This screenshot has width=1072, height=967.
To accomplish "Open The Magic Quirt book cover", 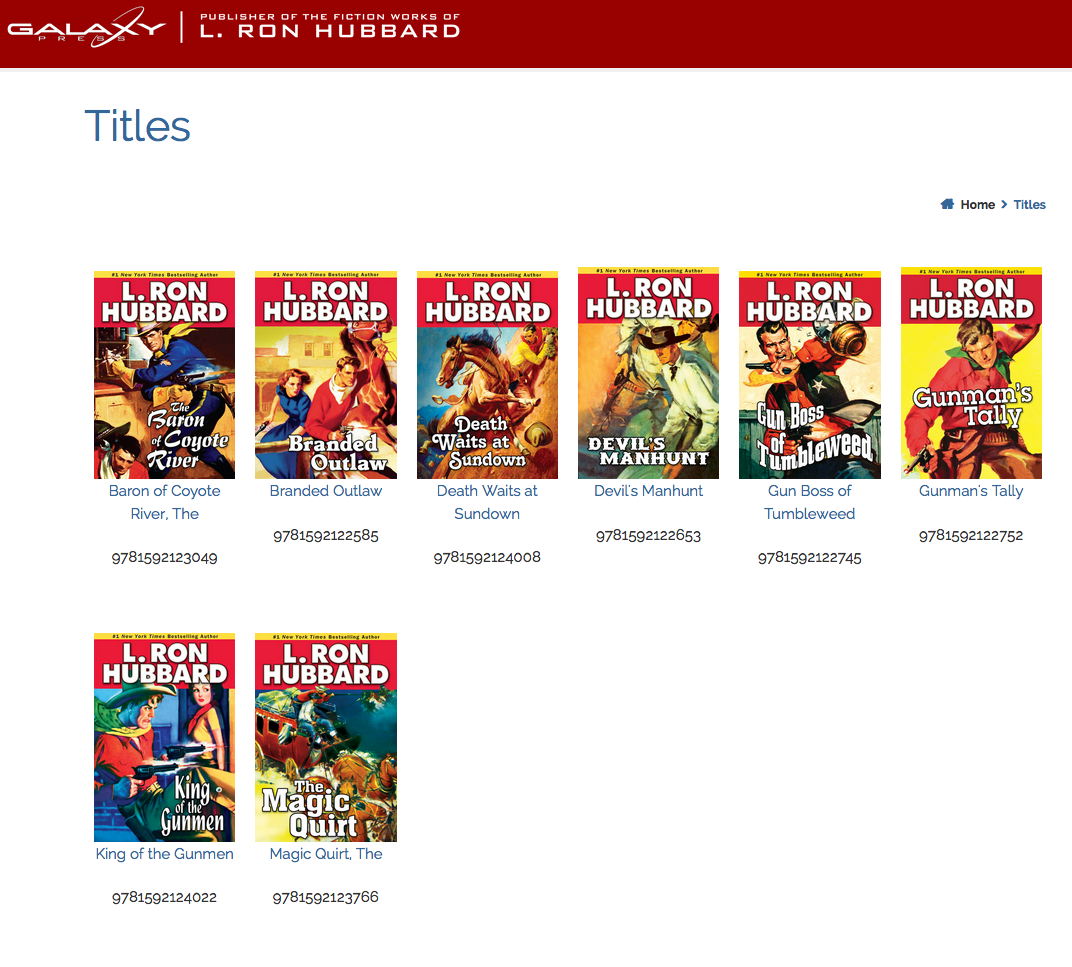I will tap(325, 737).
